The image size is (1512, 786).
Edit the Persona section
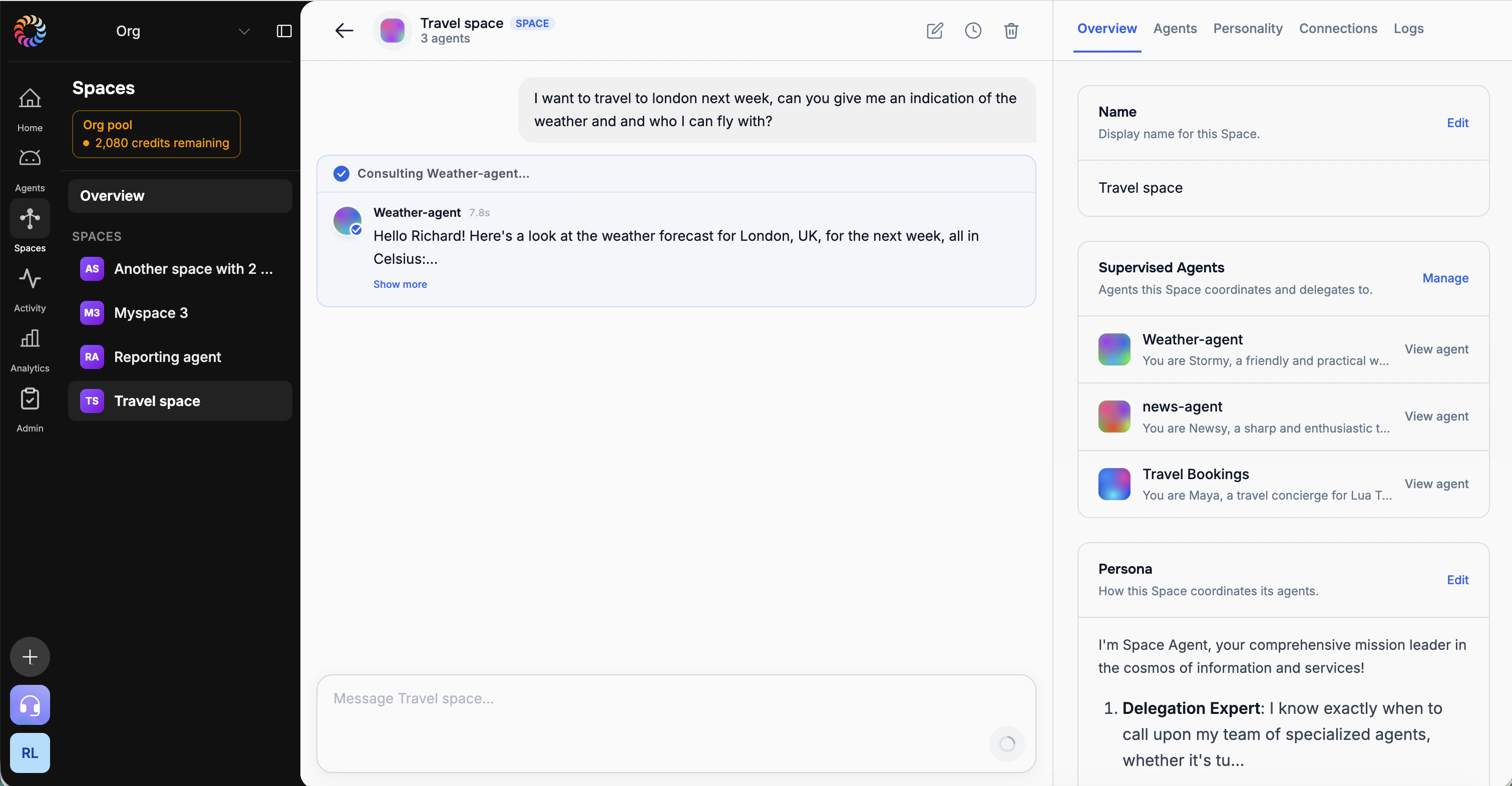pos(1457,580)
